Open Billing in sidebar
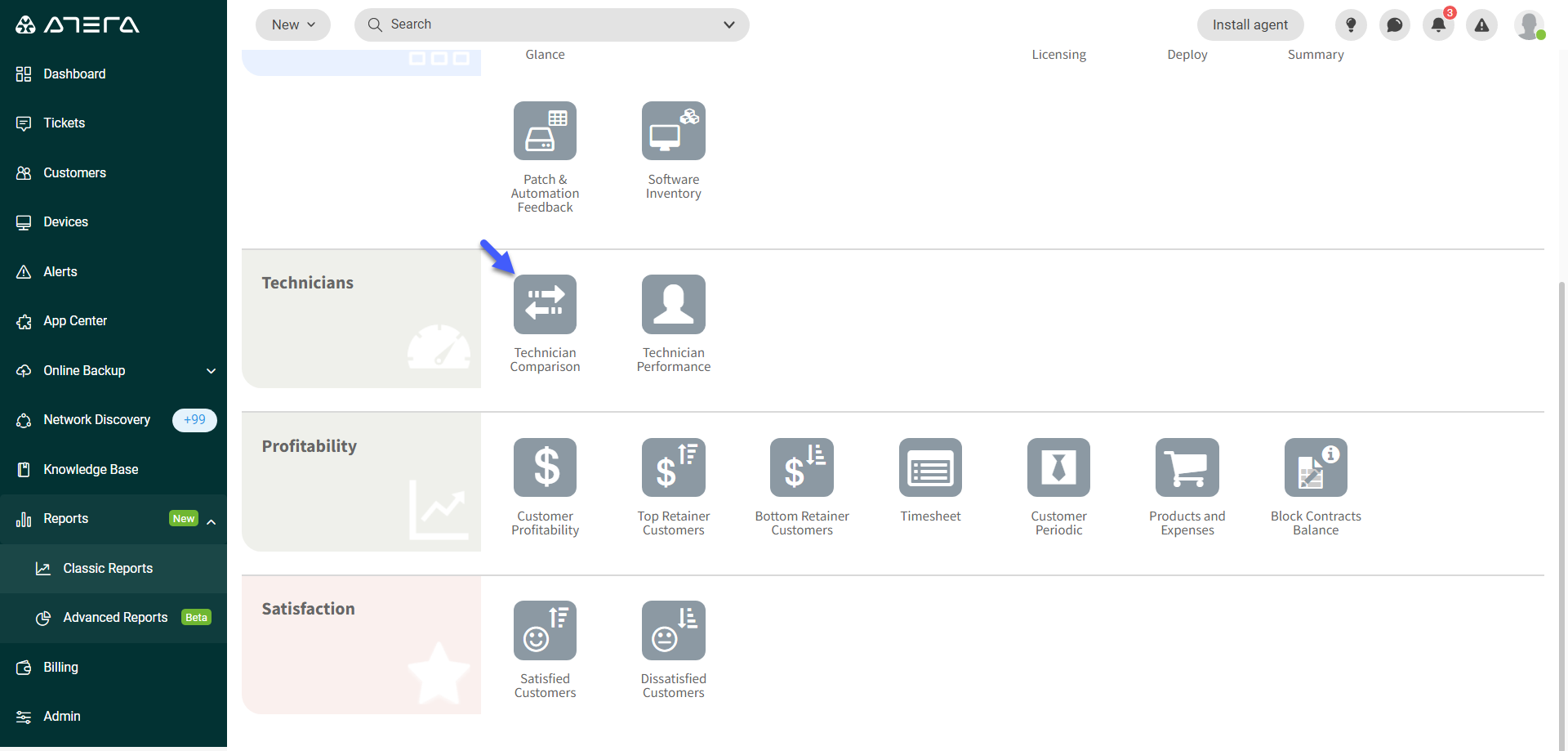Screen dimensions: 1568x751 click(x=114, y=668)
